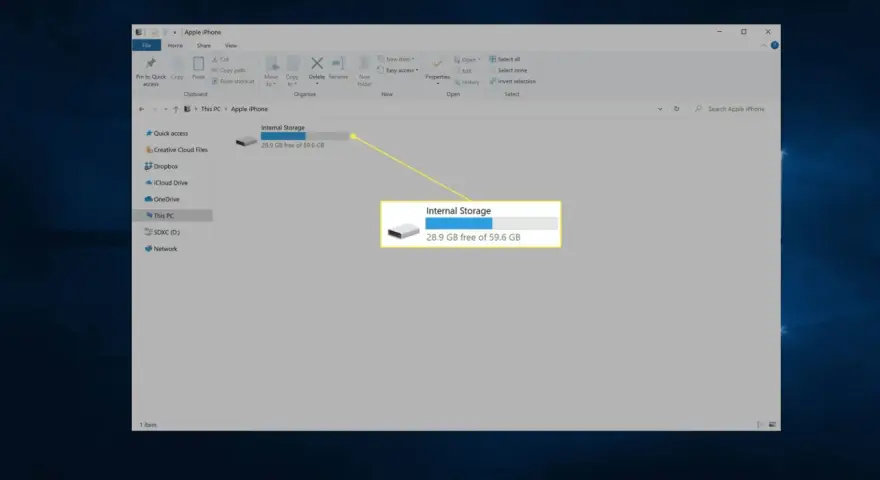This screenshot has width=880, height=480.
Task: Switch to the View tab
Action: coord(231,45)
